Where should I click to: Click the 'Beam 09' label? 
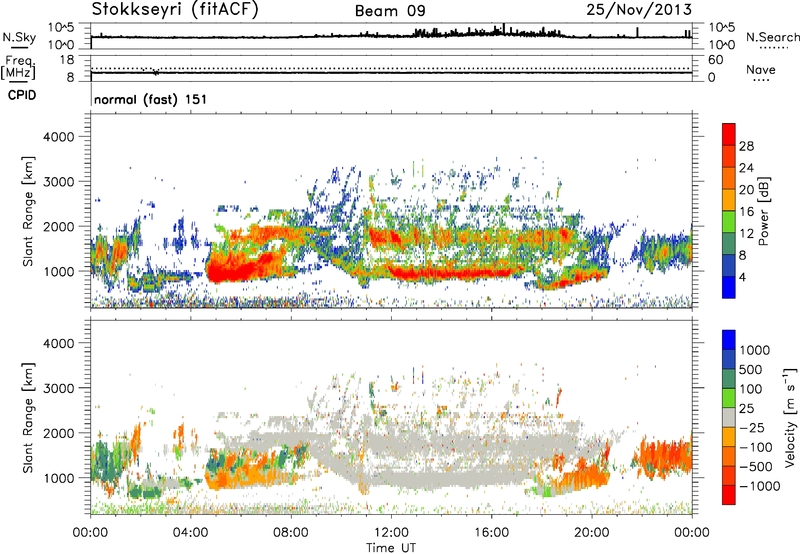click(390, 11)
